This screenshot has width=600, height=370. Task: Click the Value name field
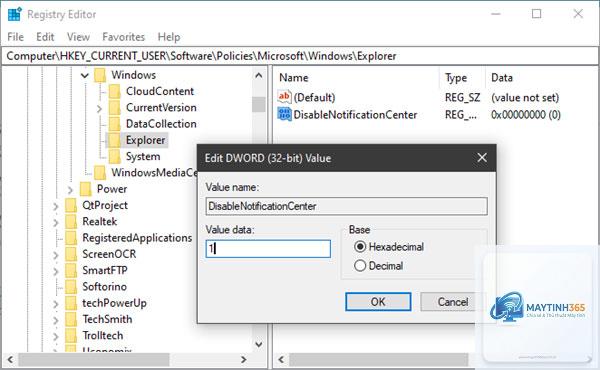coord(346,206)
